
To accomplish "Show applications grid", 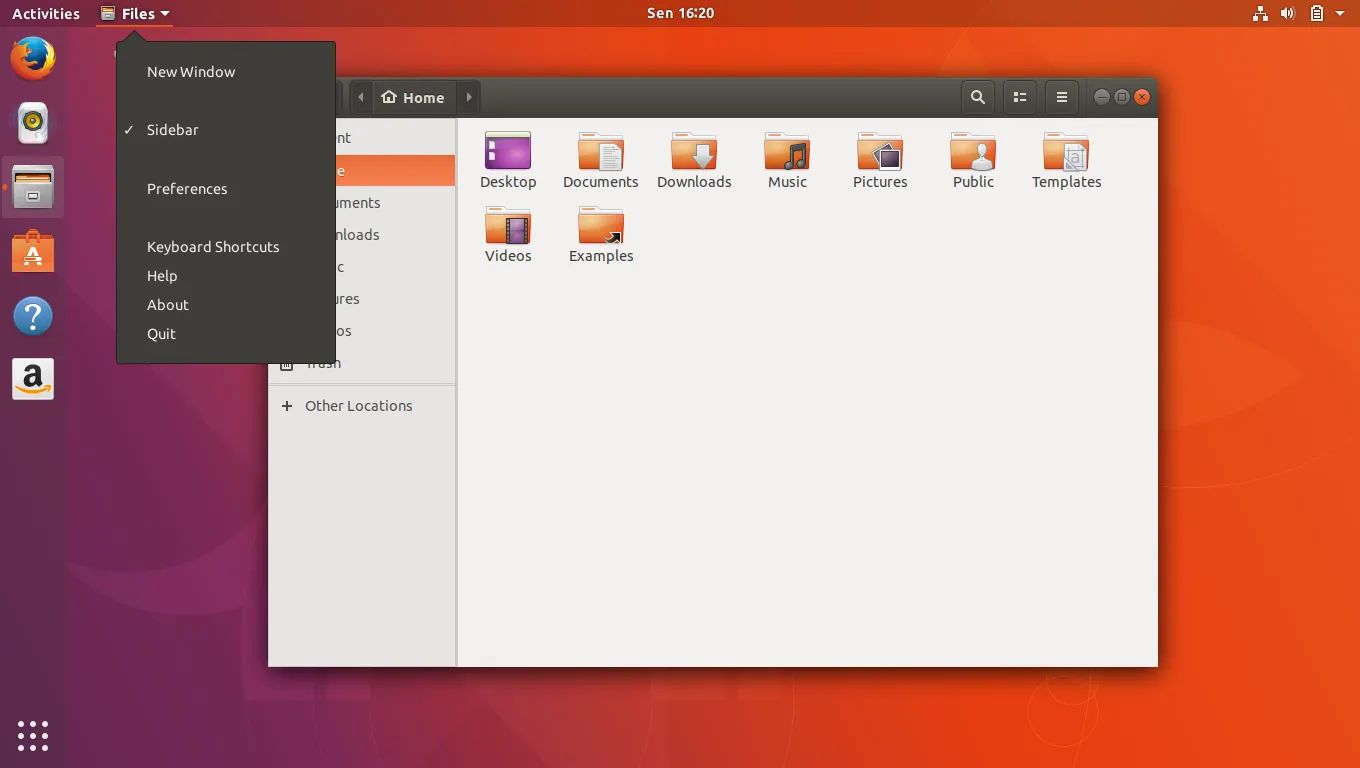I will (x=33, y=736).
